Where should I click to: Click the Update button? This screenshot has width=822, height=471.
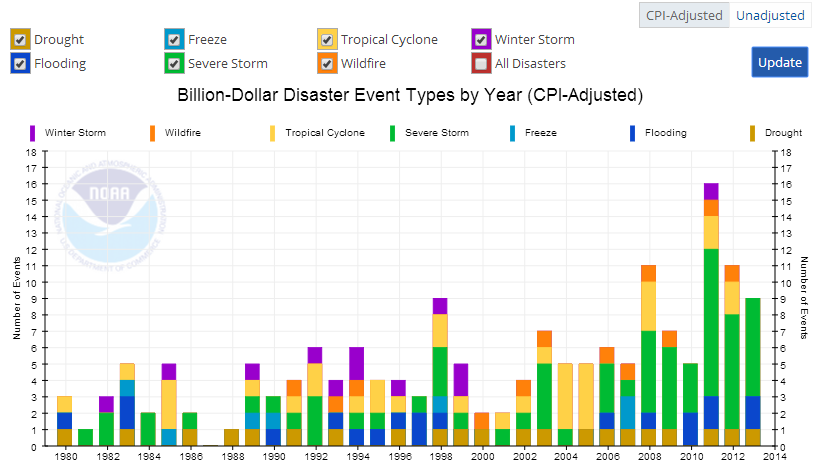click(x=780, y=62)
